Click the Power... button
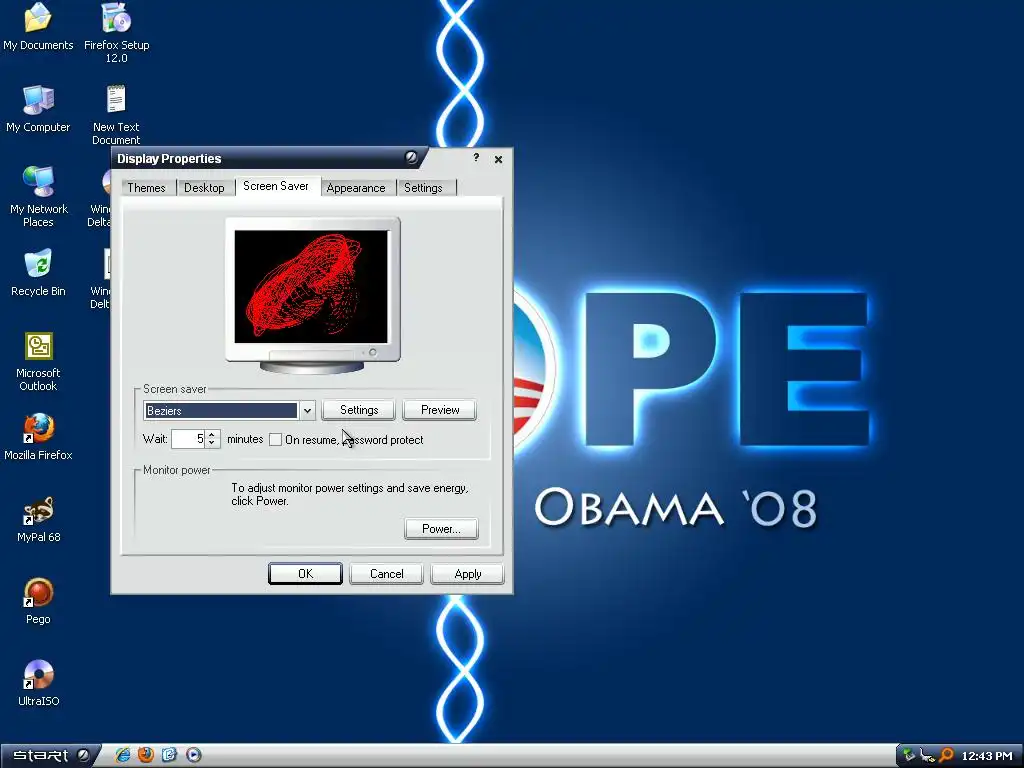 coord(441,529)
